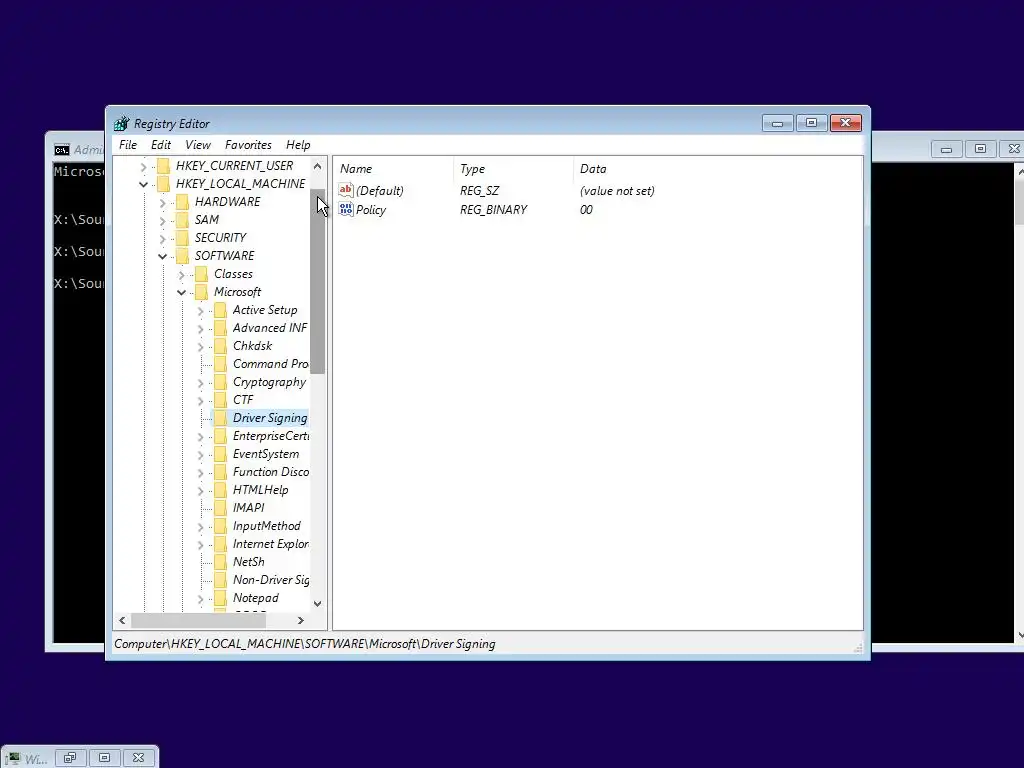Open the View menu
Viewport: 1024px width, 768px height.
tap(198, 145)
